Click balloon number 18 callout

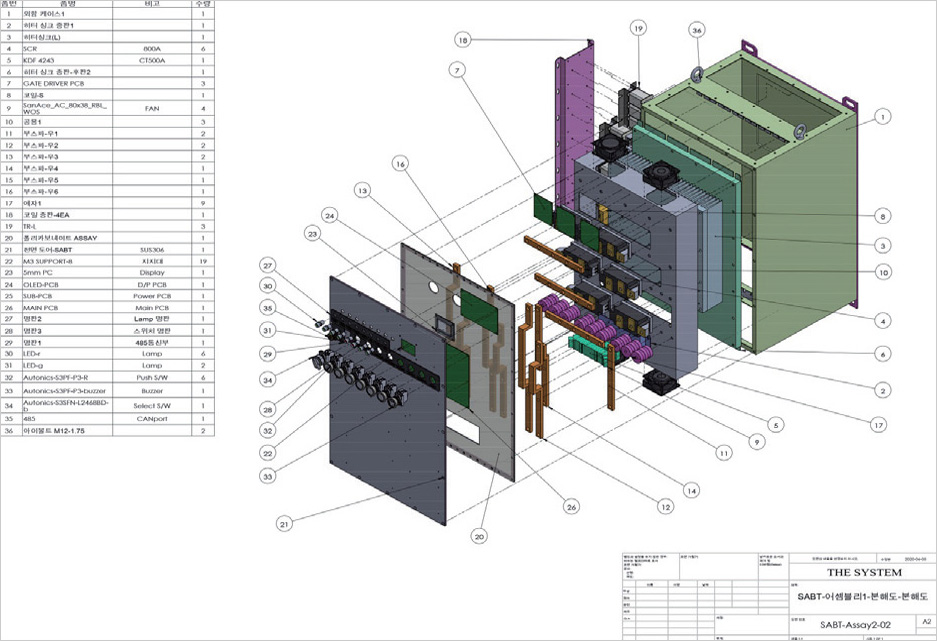[462, 40]
